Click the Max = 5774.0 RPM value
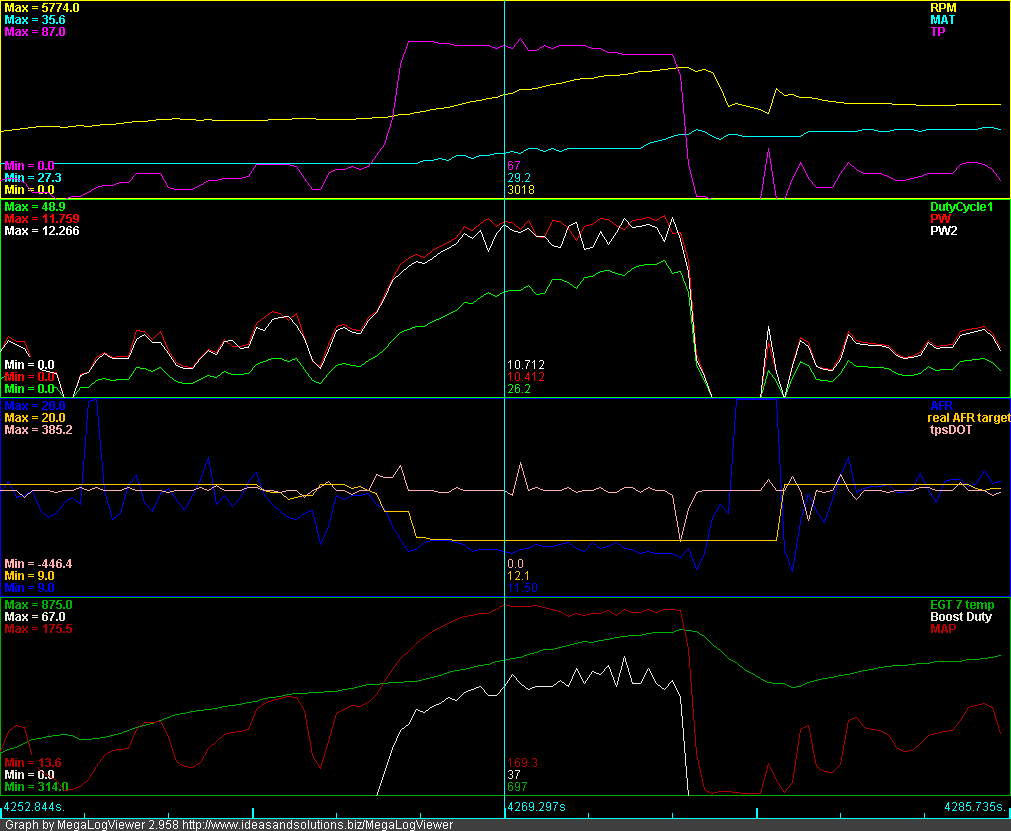 point(42,7)
